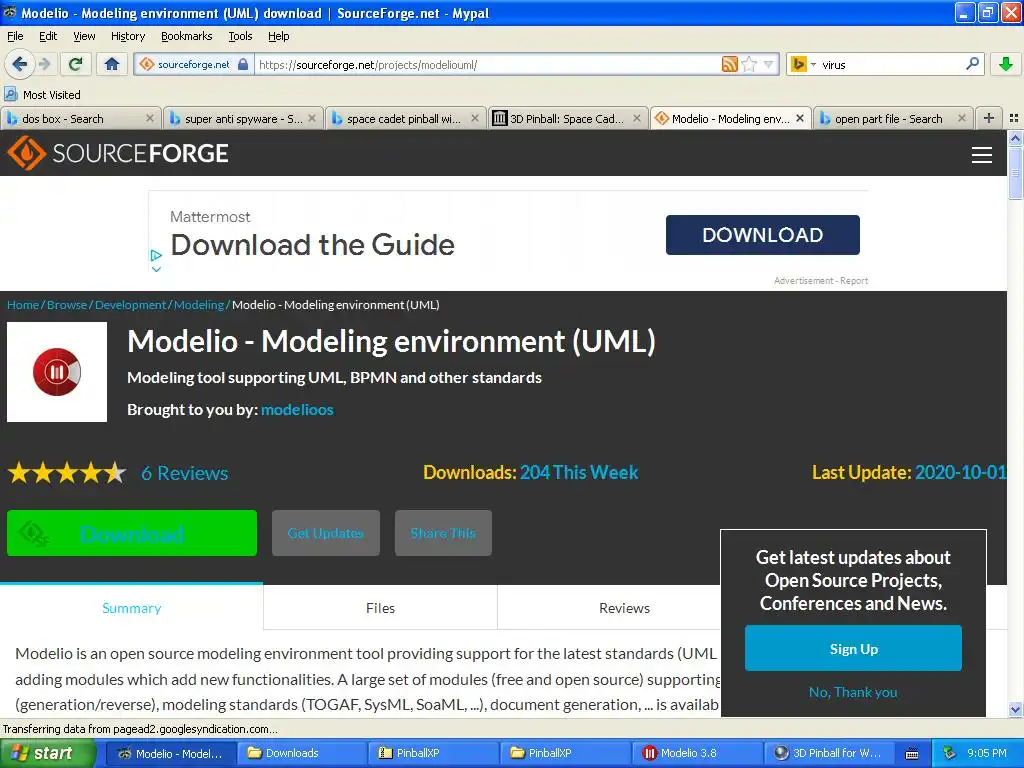Click the Advertisement - Report link
1024x768 pixels.
point(821,281)
